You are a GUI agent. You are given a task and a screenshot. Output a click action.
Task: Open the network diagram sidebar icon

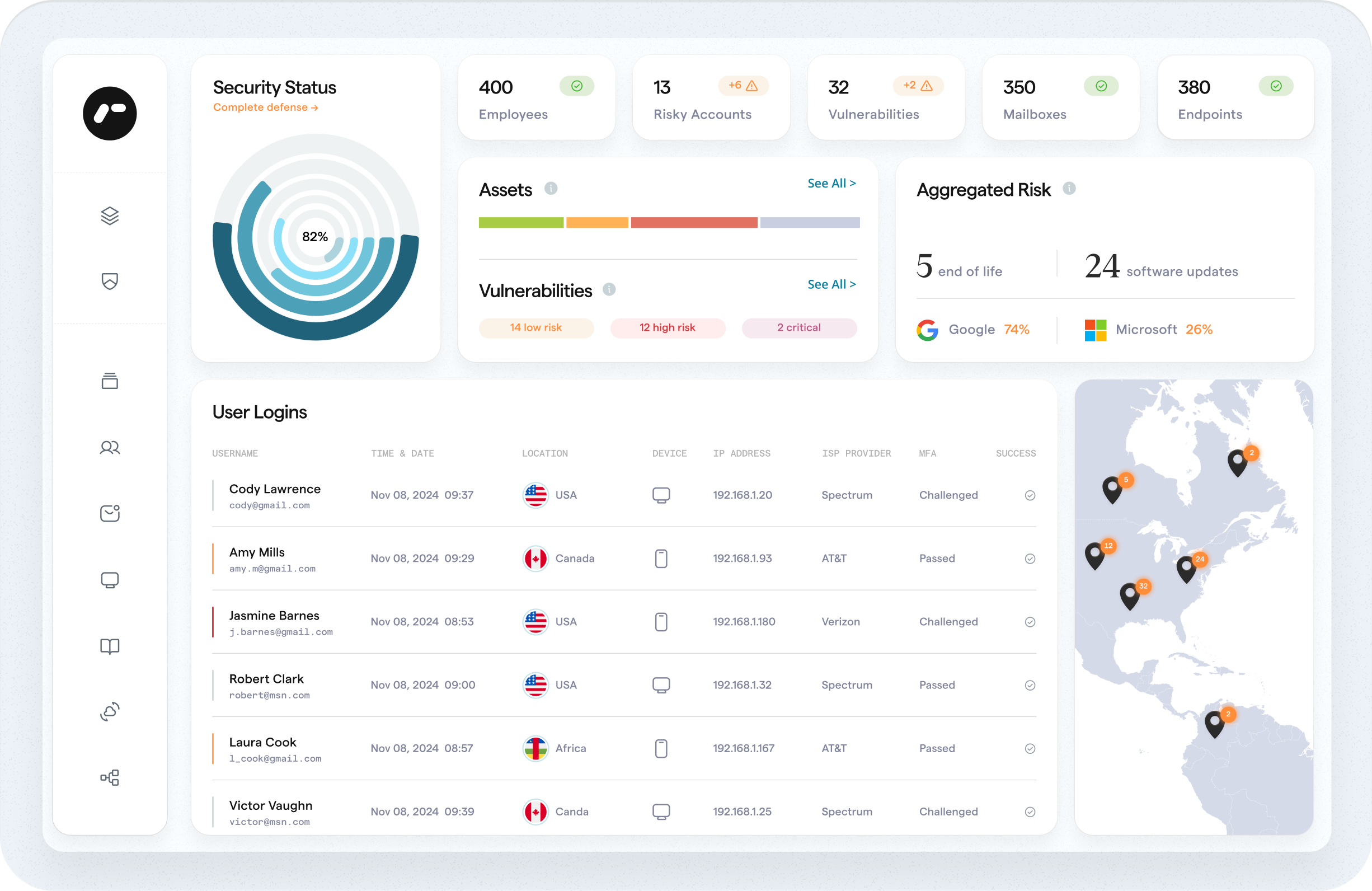coord(110,777)
